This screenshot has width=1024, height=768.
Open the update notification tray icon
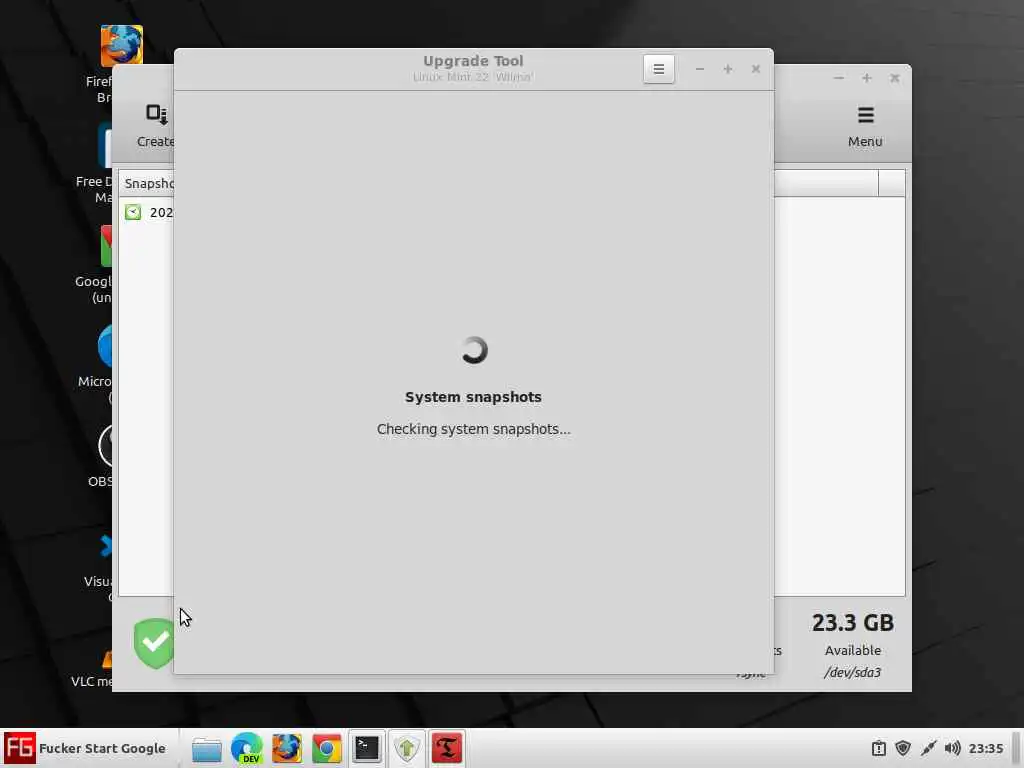pos(879,748)
